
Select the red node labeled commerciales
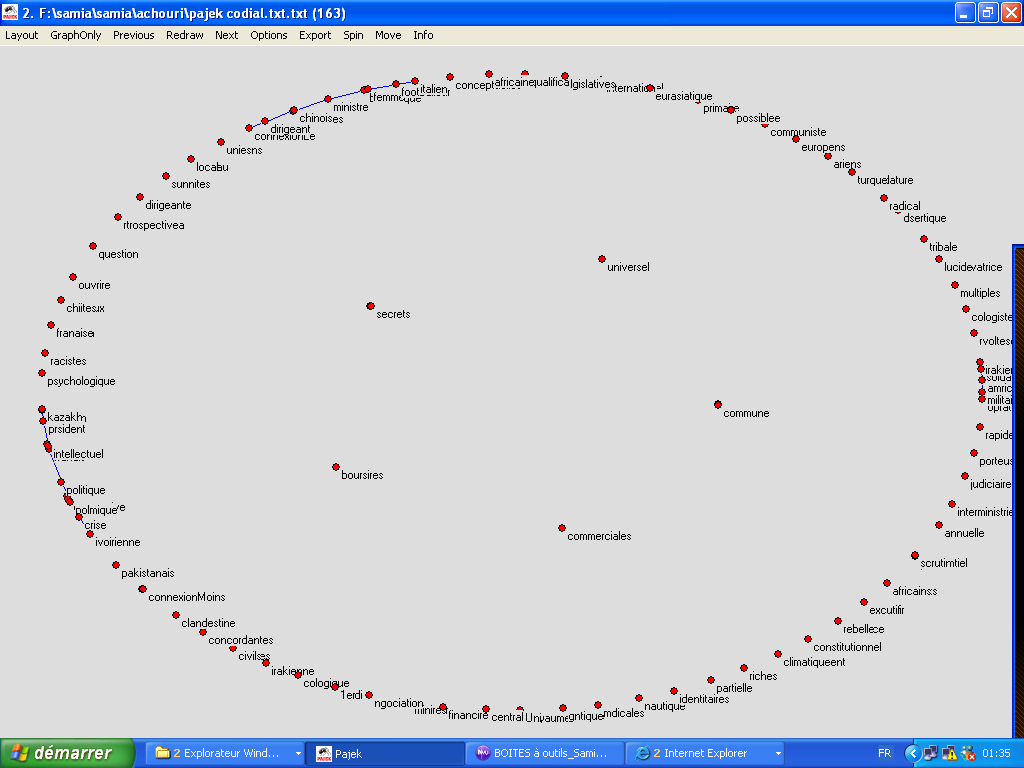pos(562,528)
